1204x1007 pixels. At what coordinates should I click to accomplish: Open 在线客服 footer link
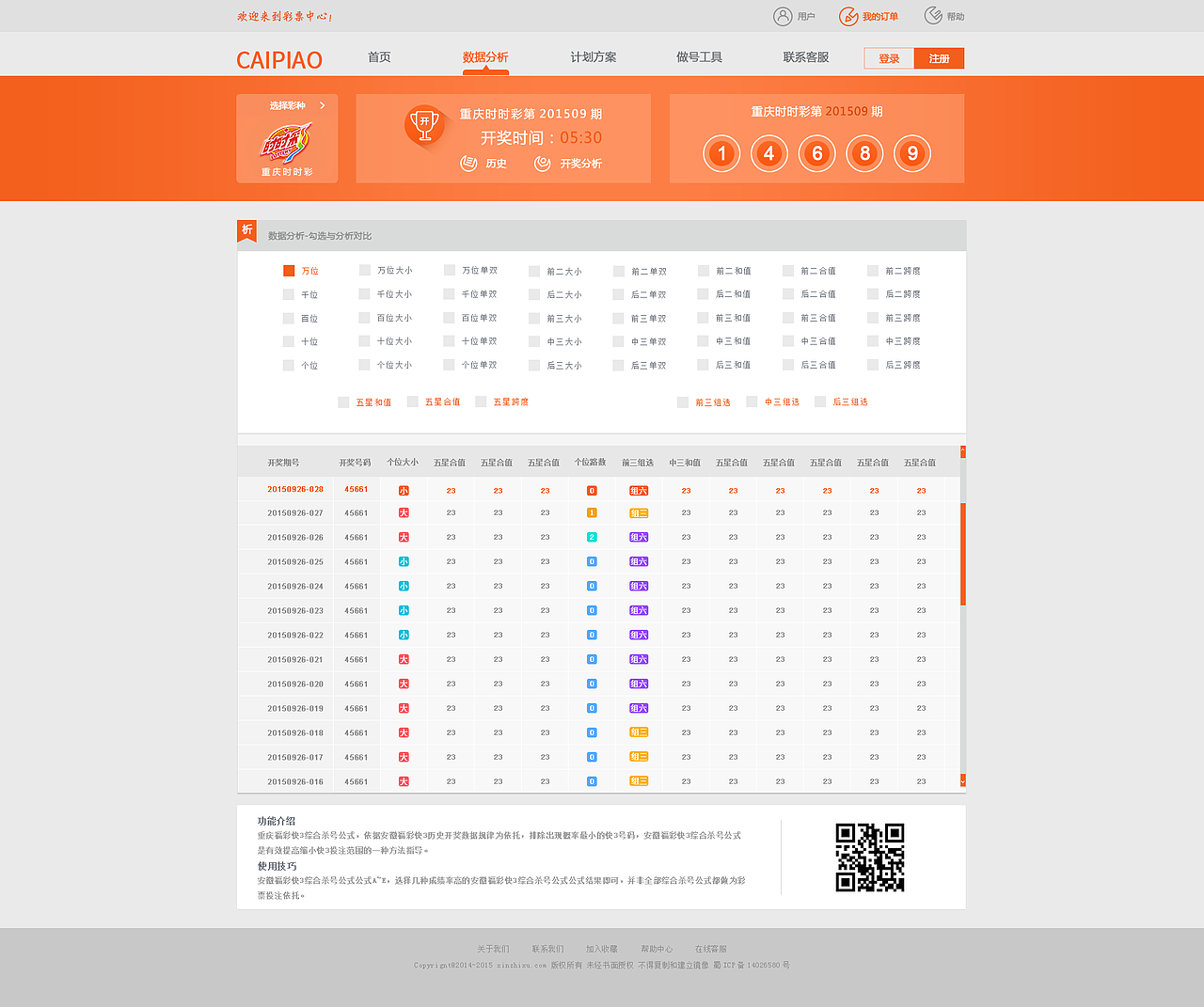711,950
